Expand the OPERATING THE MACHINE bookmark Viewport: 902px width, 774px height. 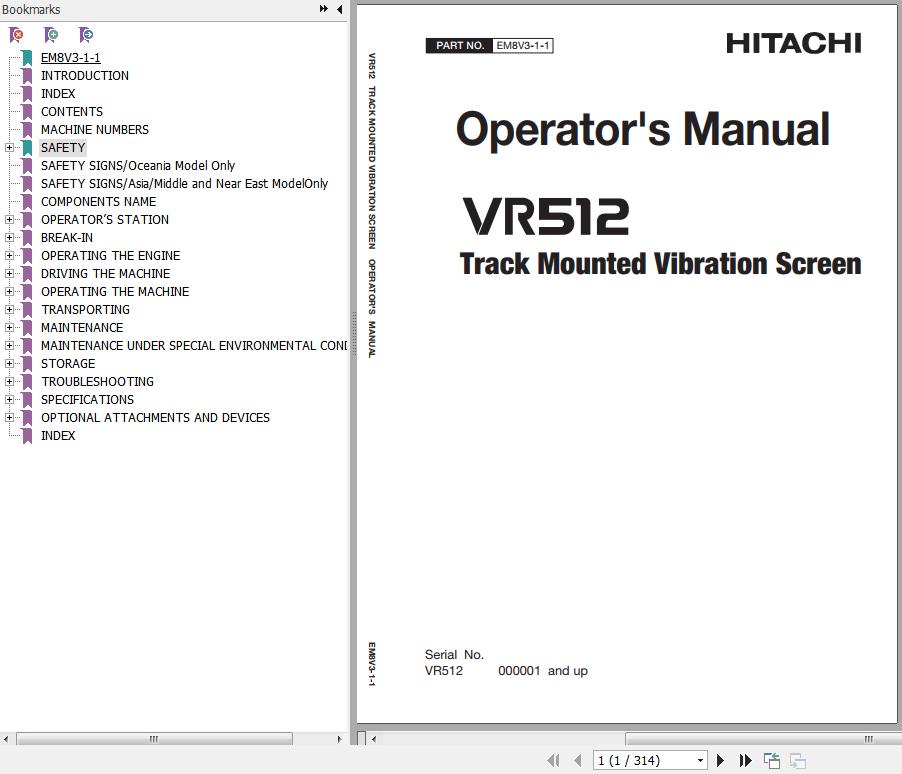click(x=9, y=291)
